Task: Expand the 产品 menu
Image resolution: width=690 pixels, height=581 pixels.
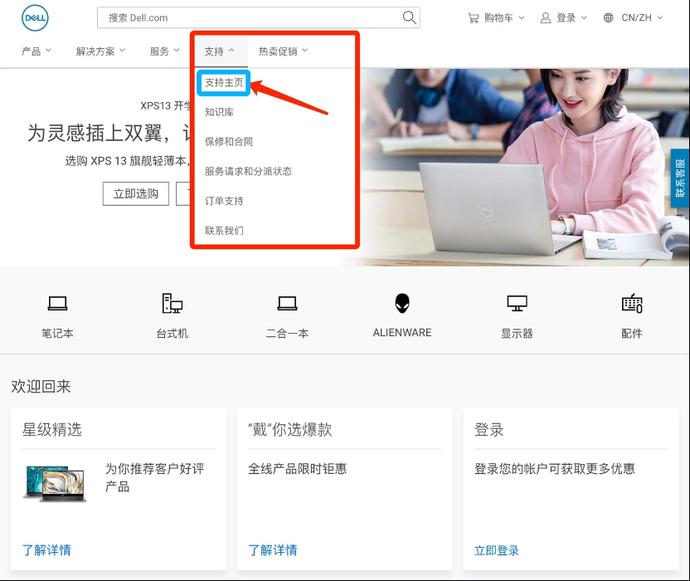Action: tap(36, 51)
